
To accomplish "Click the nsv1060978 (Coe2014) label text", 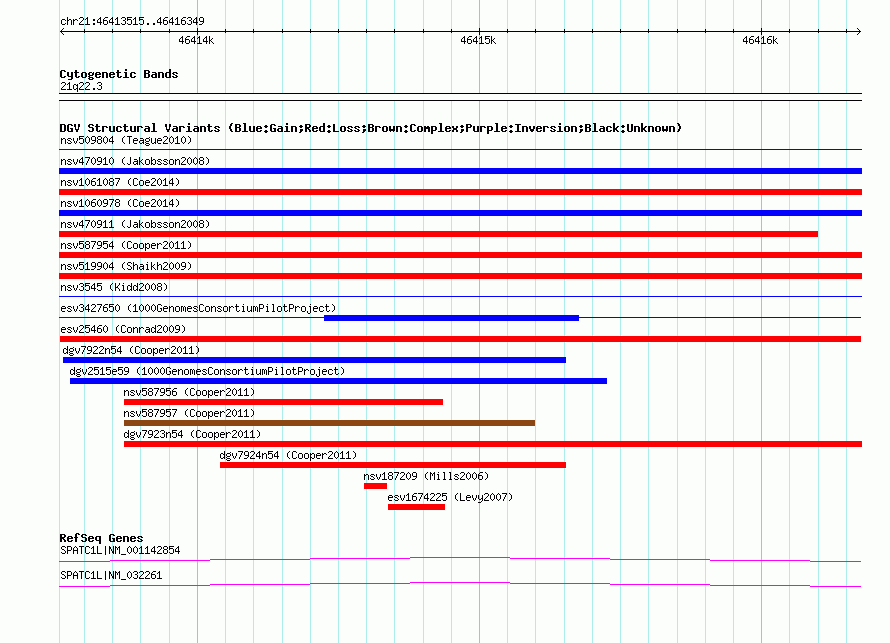I will [120, 203].
